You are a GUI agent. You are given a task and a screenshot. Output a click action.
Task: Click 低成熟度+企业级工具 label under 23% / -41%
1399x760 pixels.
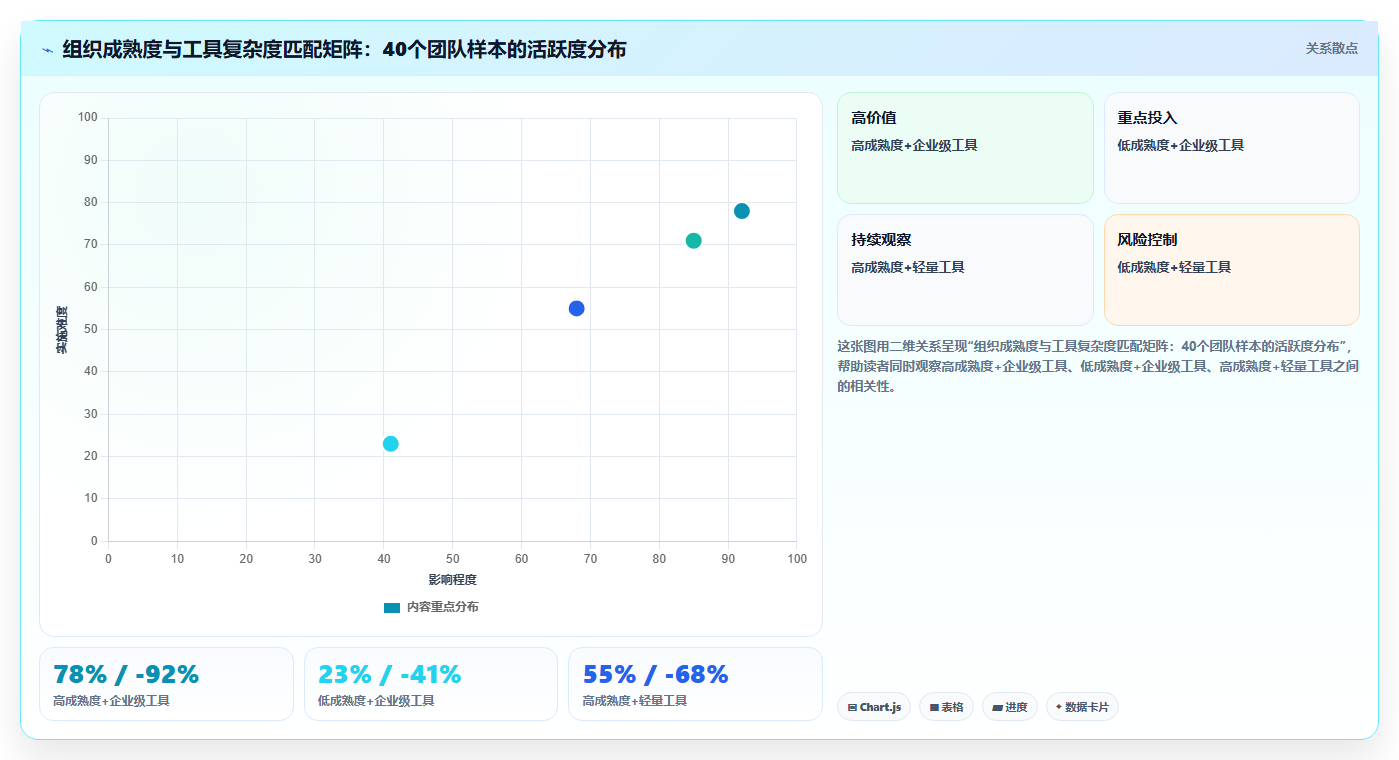click(376, 701)
